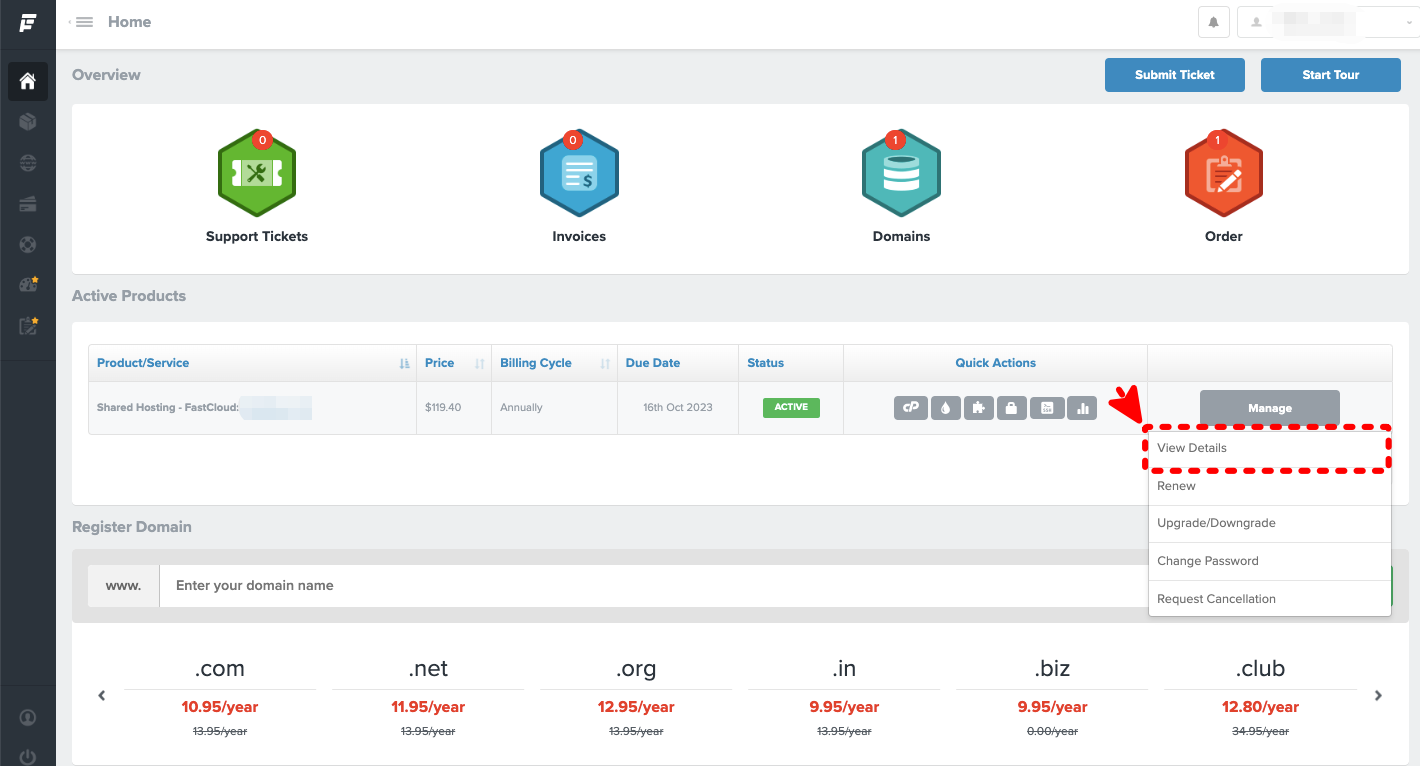Select Upgrade/Downgrade from Manage menu
Screen dimensions: 1420x766
pos(1269,523)
